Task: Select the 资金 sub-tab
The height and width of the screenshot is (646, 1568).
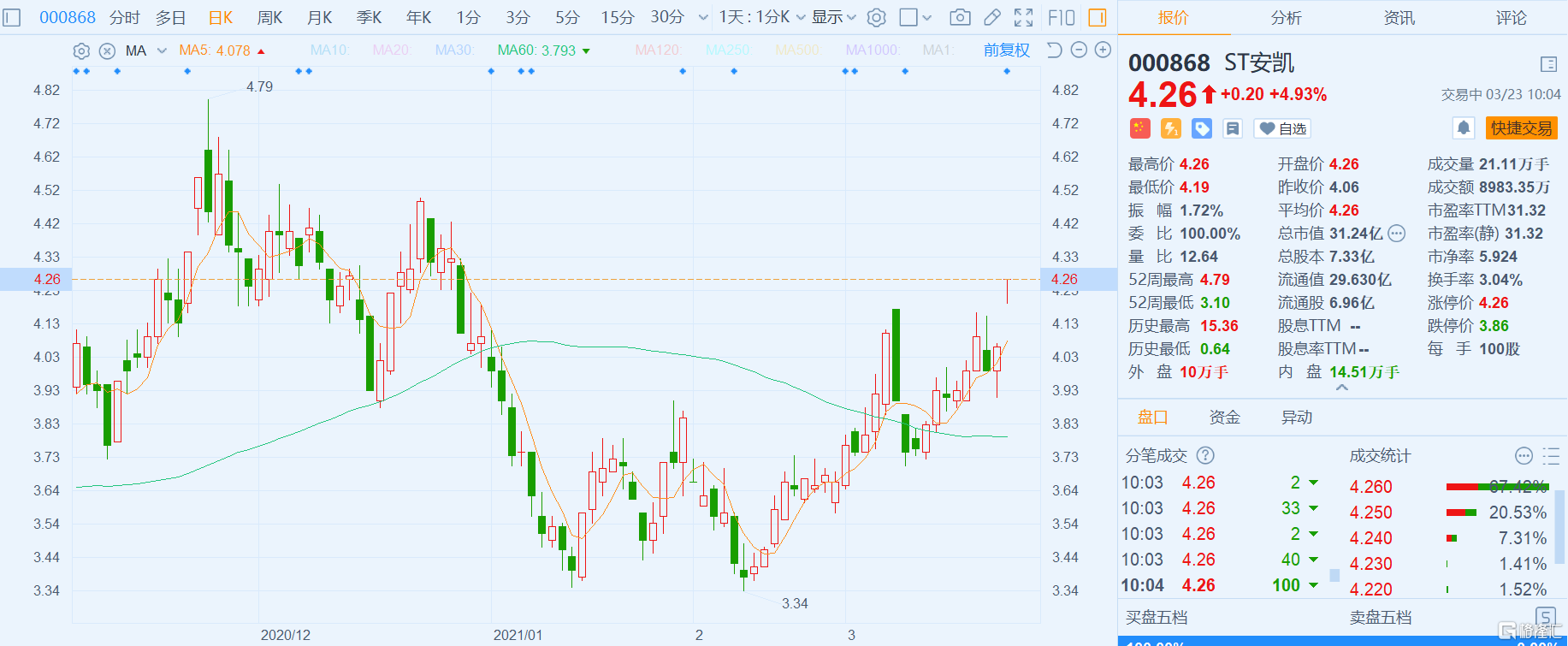Action: pos(1224,418)
